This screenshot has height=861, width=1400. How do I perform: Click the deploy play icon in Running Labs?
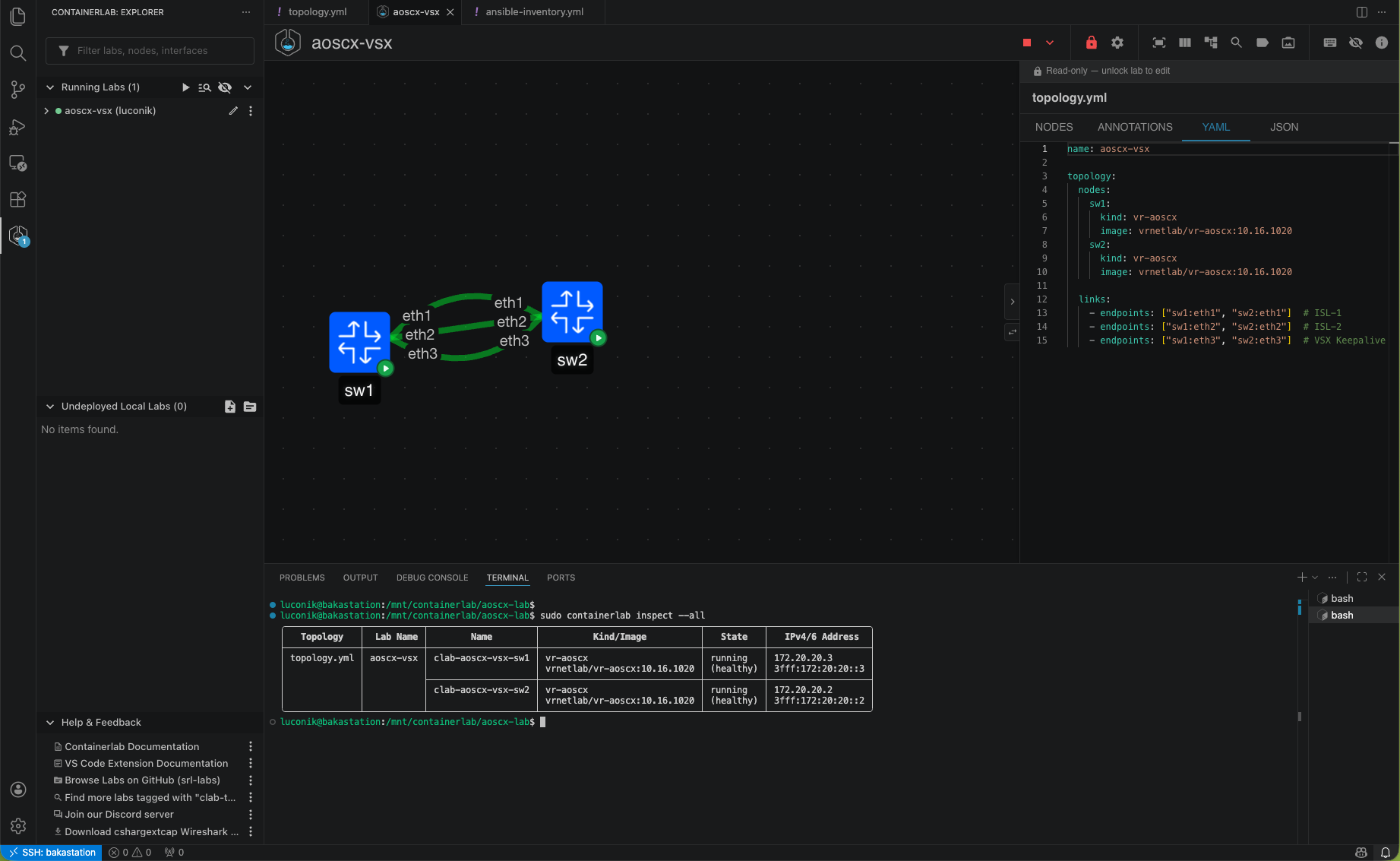pyautogui.click(x=185, y=87)
